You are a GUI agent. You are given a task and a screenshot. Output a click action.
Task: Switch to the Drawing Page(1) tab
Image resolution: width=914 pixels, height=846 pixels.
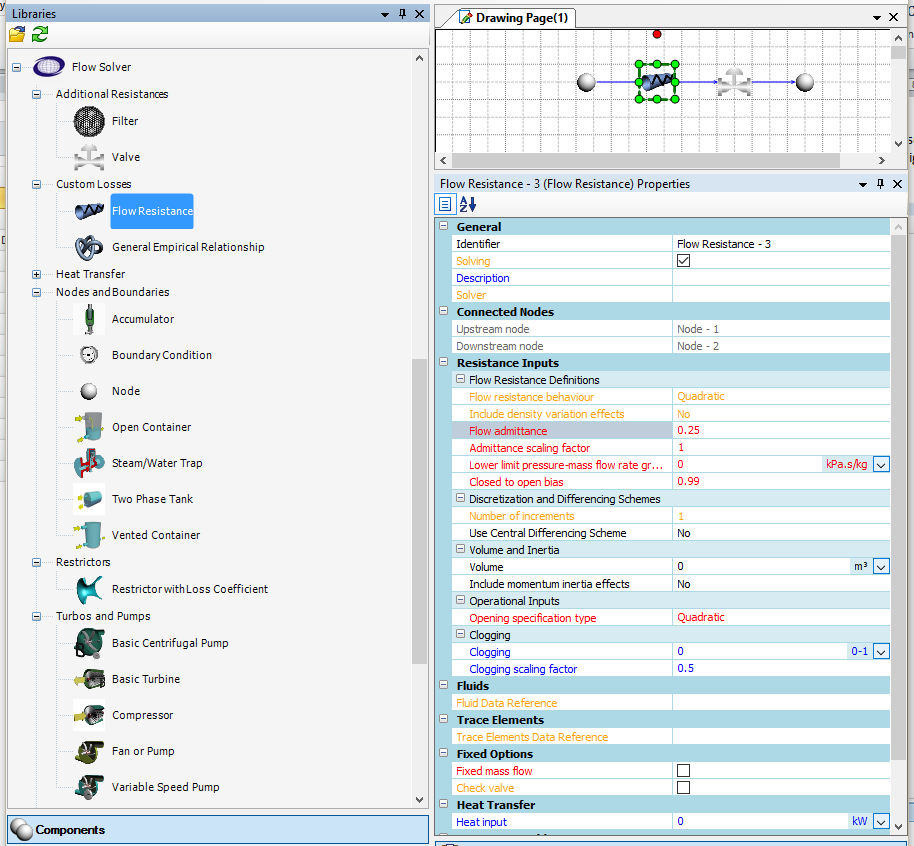click(512, 18)
